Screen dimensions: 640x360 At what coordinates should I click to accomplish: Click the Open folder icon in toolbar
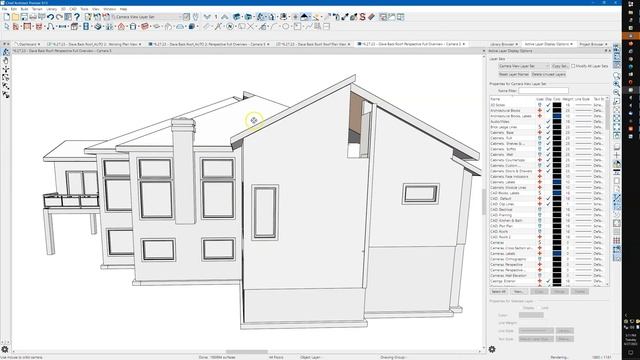point(16,17)
